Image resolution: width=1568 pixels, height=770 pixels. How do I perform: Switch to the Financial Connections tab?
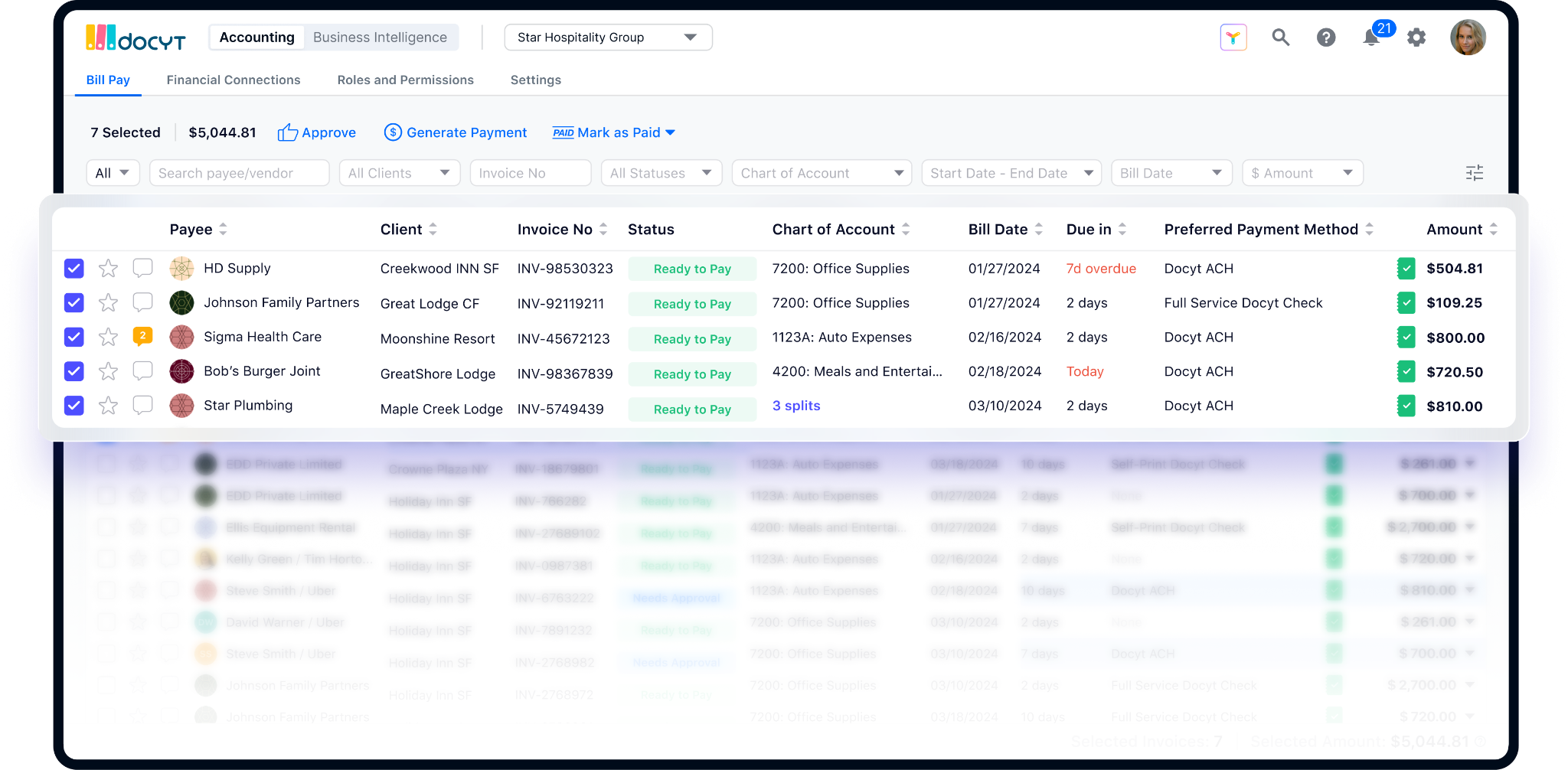tap(234, 80)
